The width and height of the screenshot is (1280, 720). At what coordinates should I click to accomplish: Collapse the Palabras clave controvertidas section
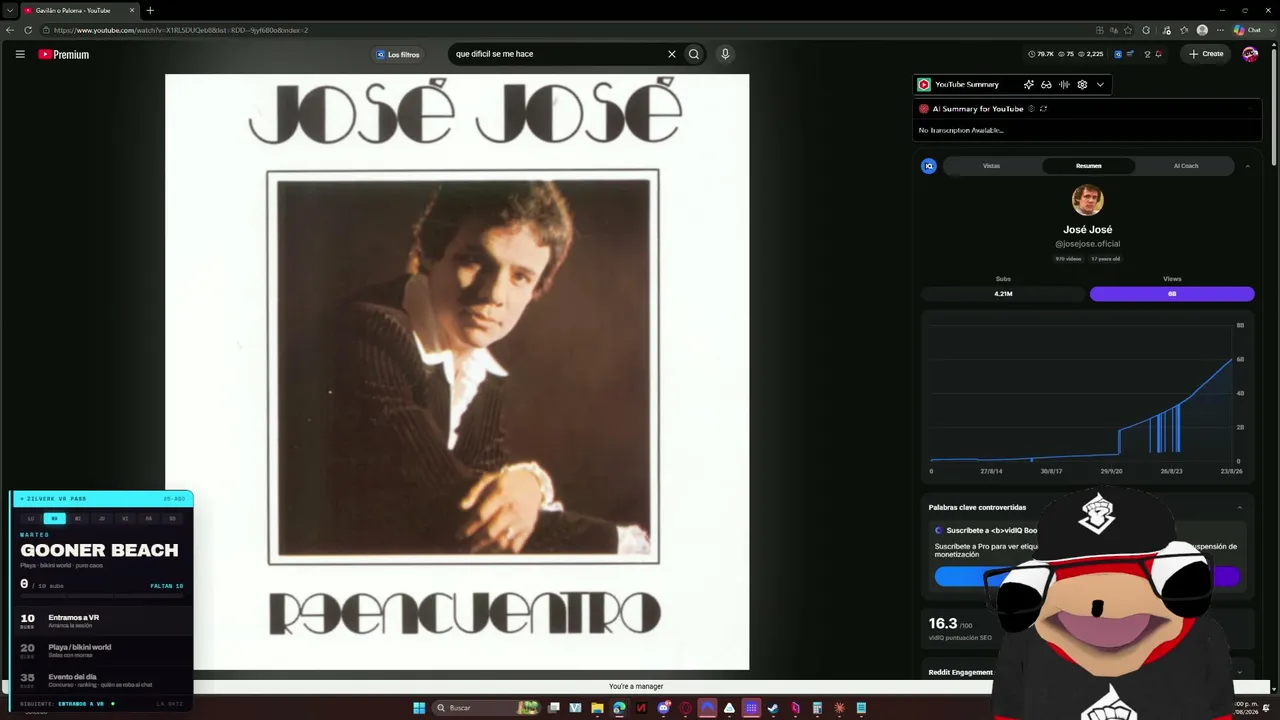(x=1239, y=508)
